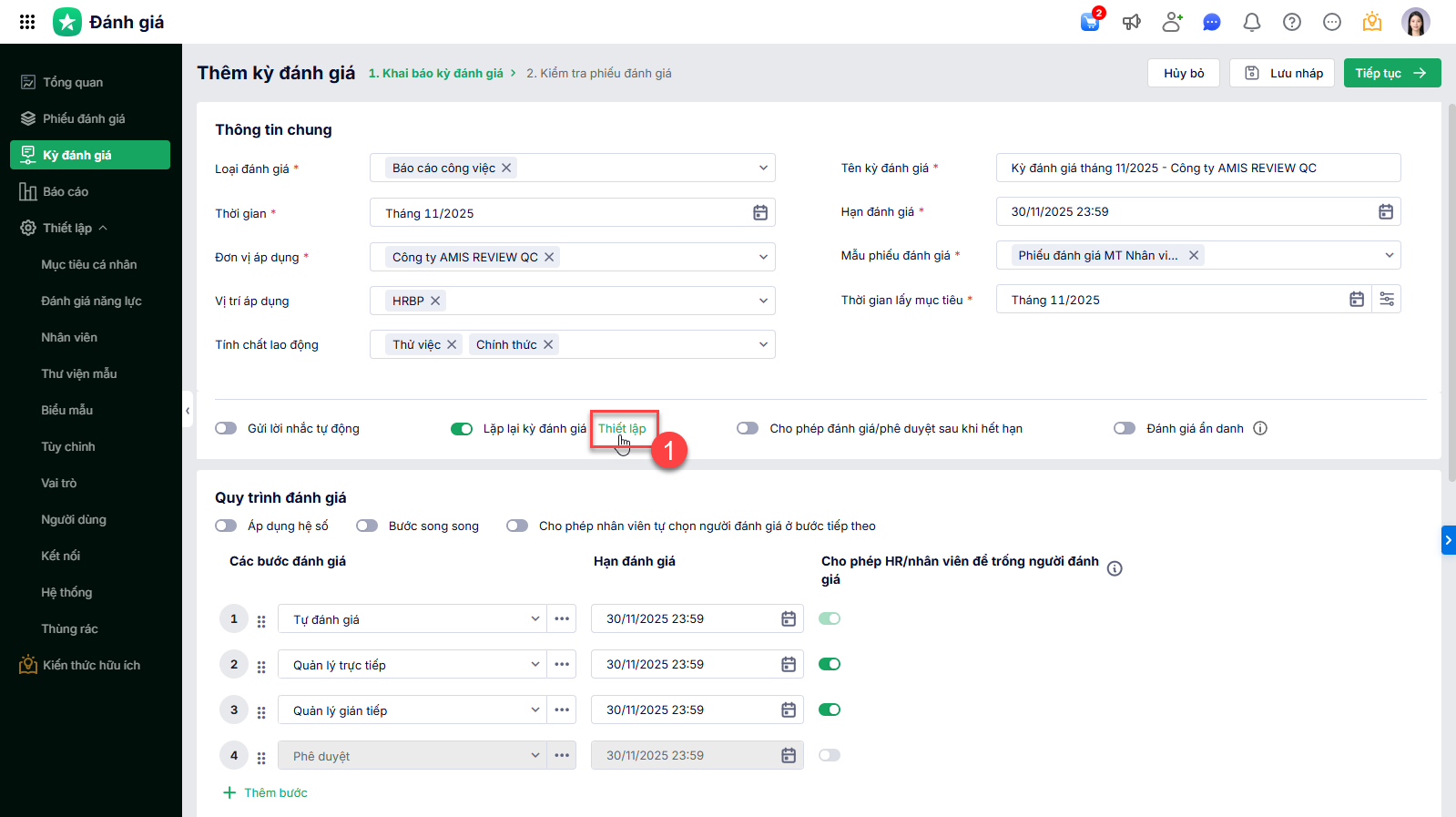
Task: Open the Mẫu phiếu đánh giá dropdown
Action: click(x=1390, y=256)
